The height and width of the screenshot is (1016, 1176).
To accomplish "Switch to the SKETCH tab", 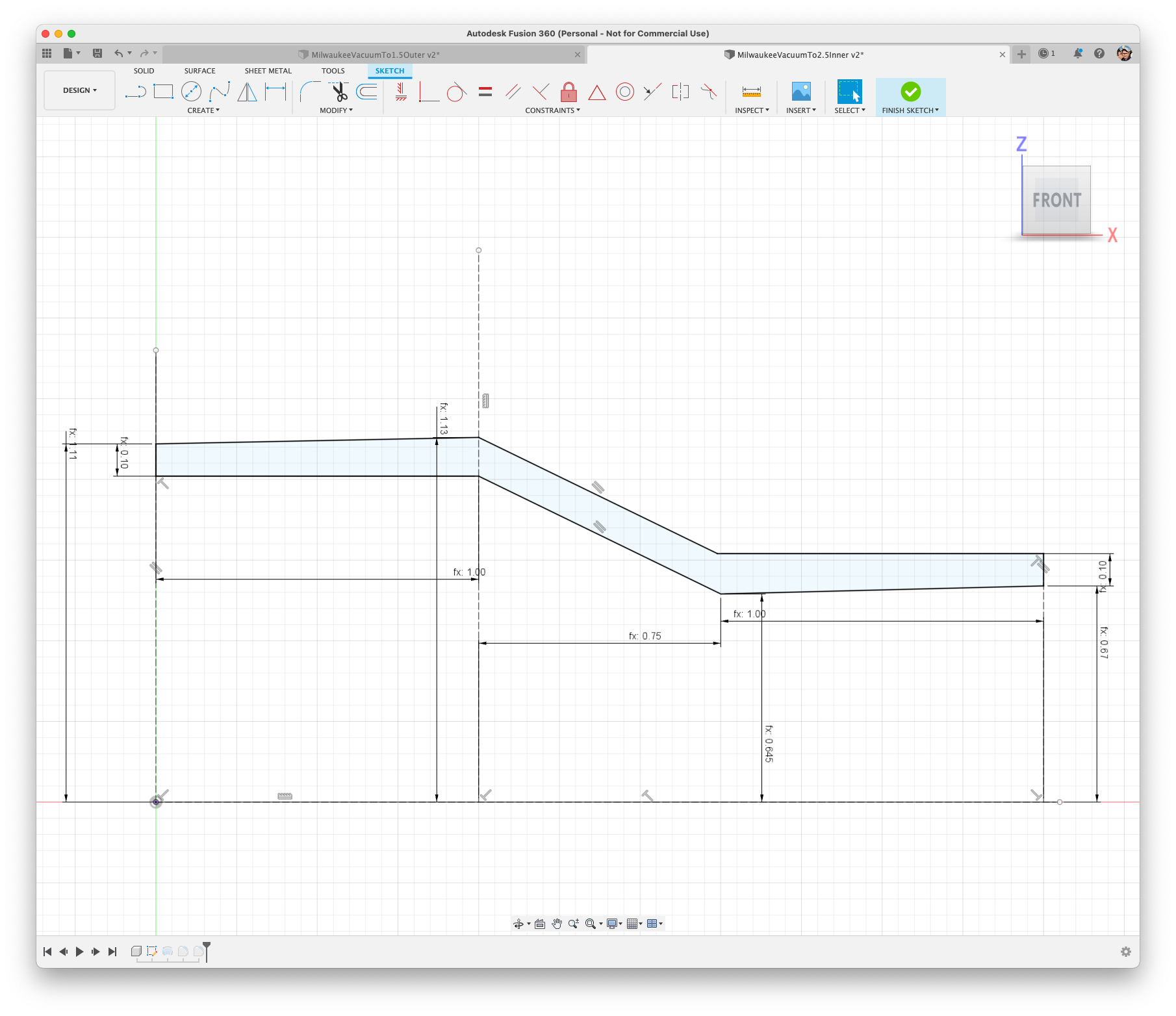I will tap(389, 71).
